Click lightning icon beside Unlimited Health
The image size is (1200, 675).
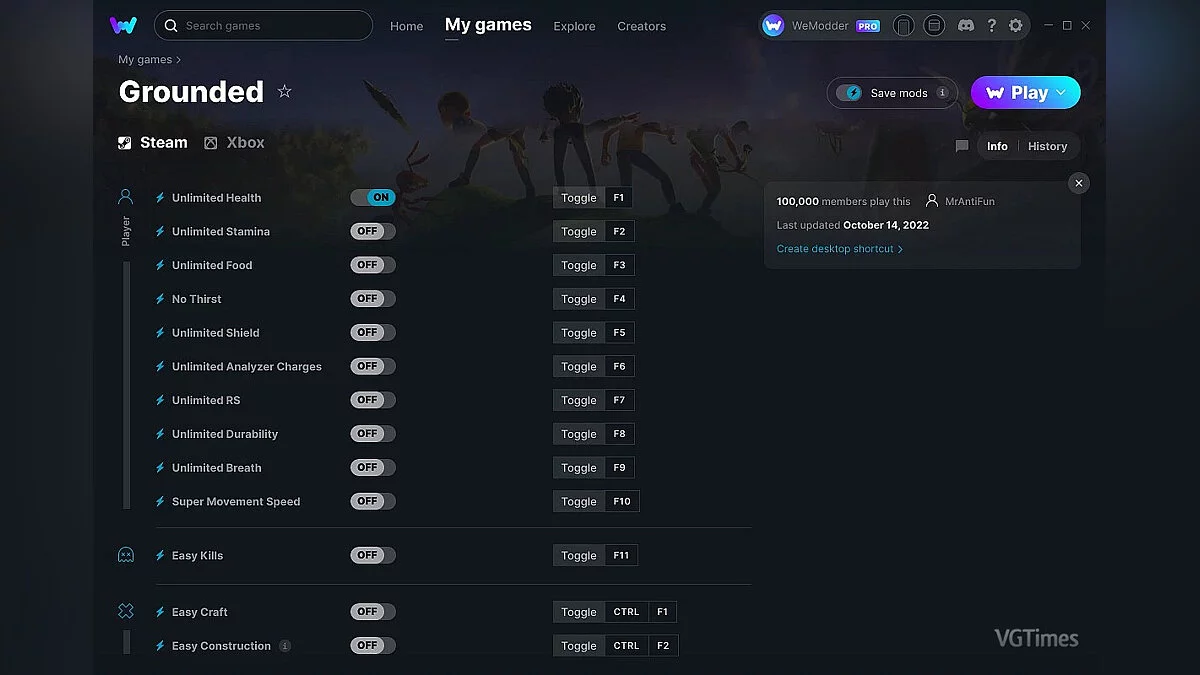tap(160, 198)
